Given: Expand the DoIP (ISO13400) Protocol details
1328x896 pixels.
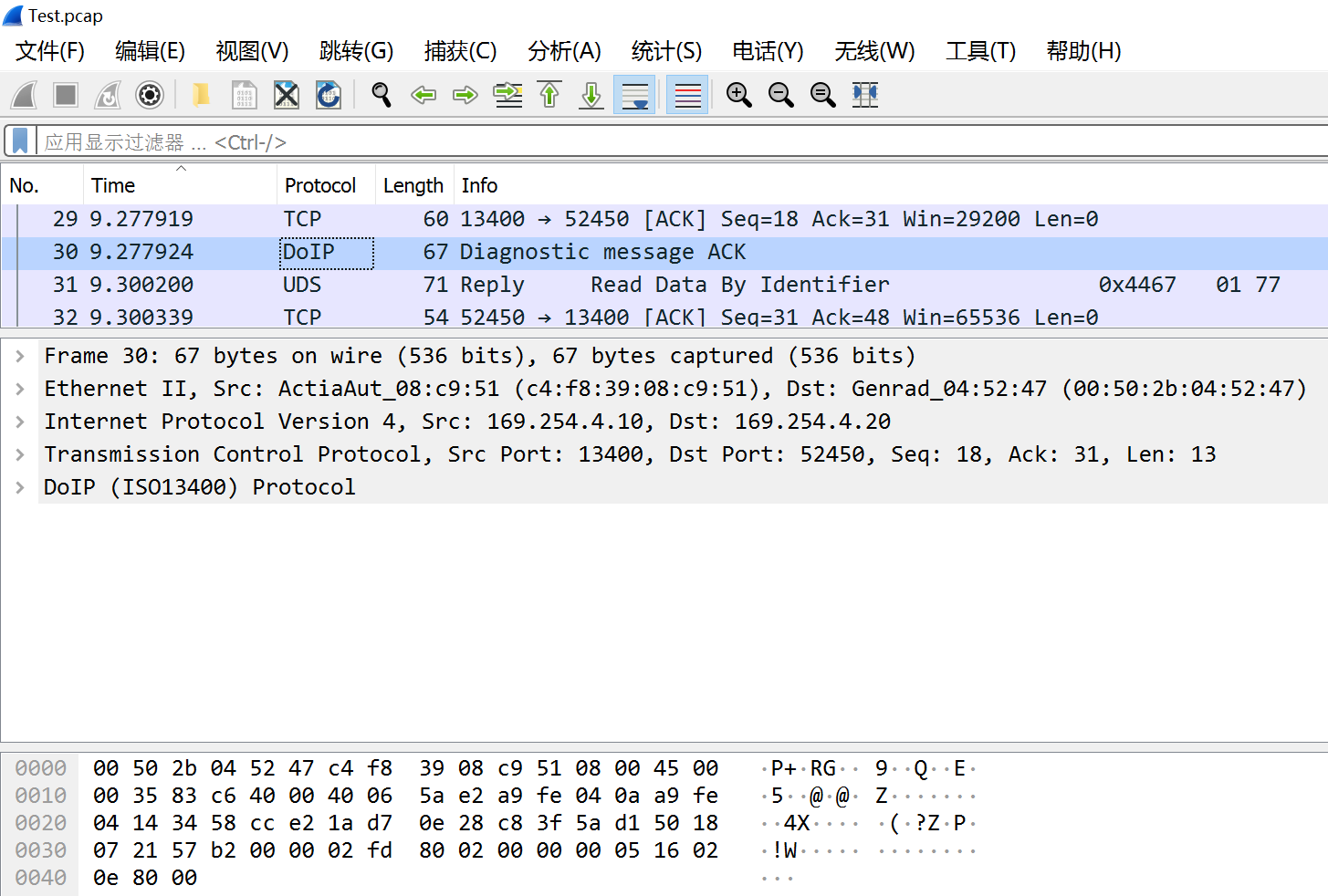Looking at the screenshot, I should click(x=19, y=486).
